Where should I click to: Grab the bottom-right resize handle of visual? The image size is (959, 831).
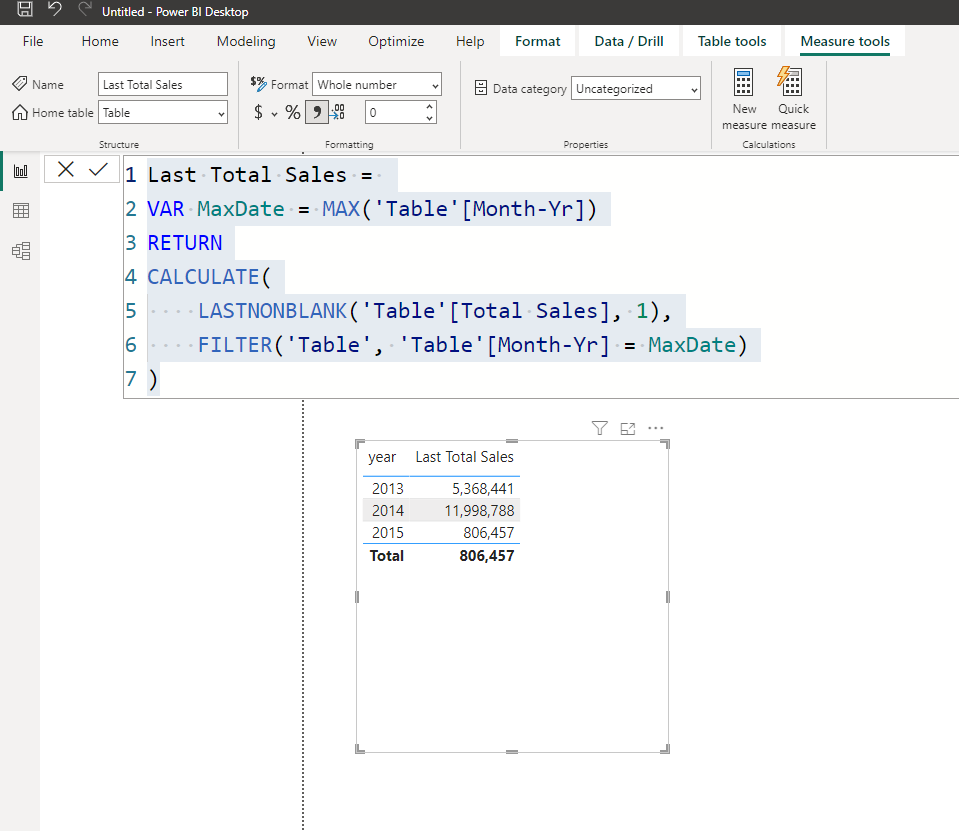[665, 749]
